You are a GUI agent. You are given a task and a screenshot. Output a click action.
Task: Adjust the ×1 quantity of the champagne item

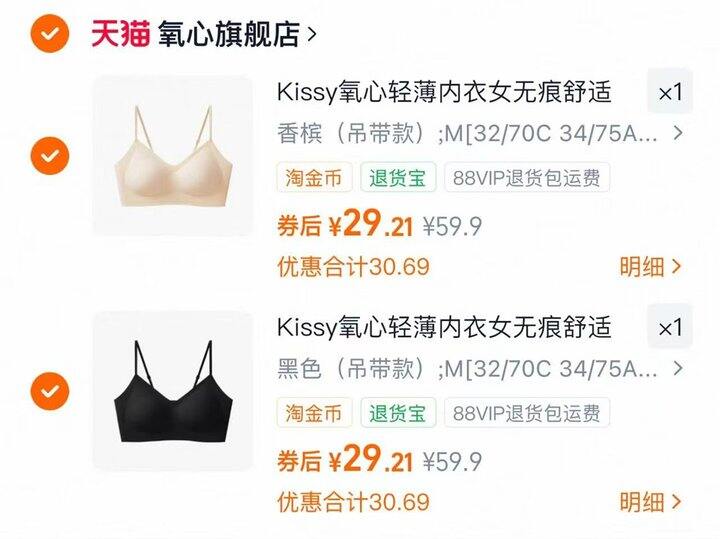click(x=670, y=91)
